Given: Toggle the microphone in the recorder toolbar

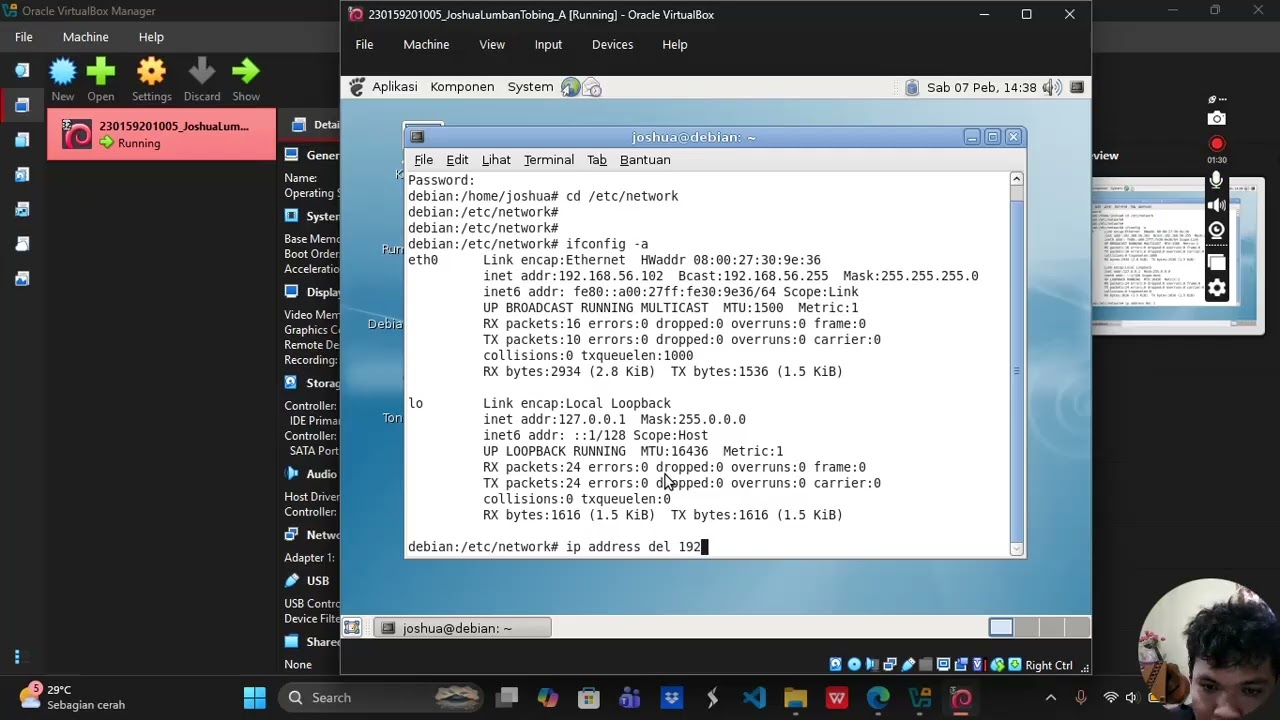Looking at the screenshot, I should [1216, 180].
